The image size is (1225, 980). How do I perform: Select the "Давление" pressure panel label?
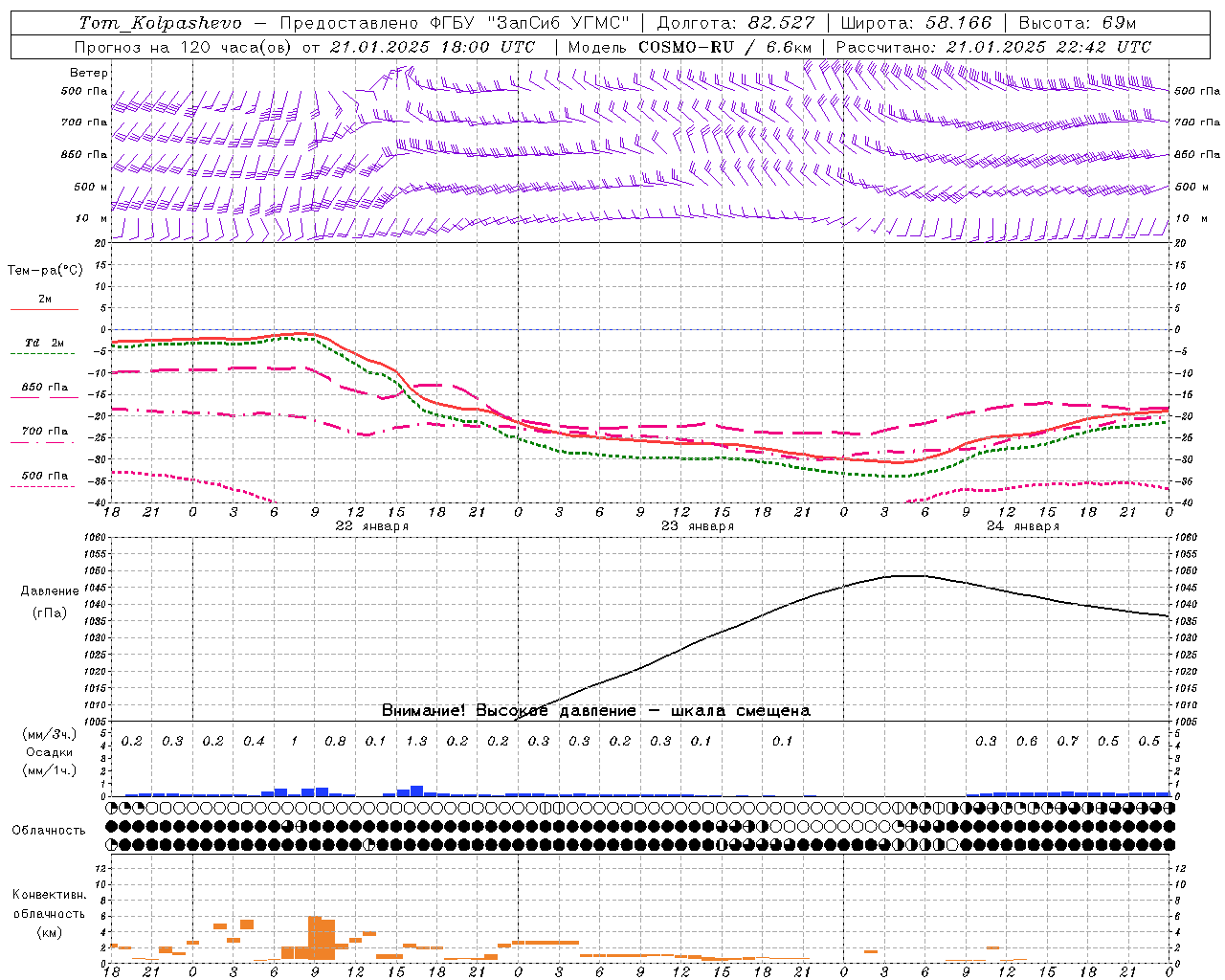[x=50, y=591]
